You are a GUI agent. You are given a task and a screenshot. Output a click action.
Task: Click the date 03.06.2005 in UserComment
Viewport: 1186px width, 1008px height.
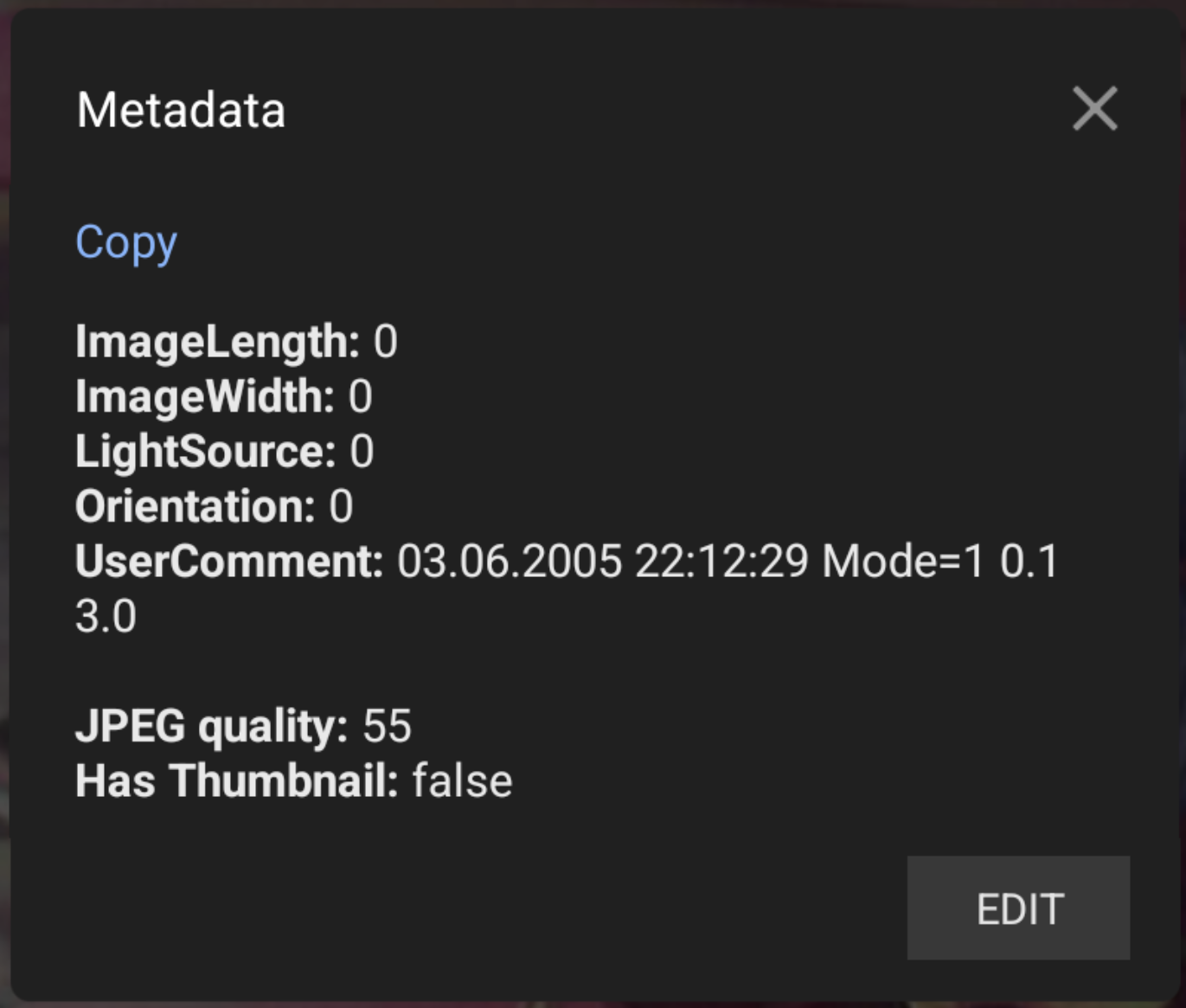(510, 562)
